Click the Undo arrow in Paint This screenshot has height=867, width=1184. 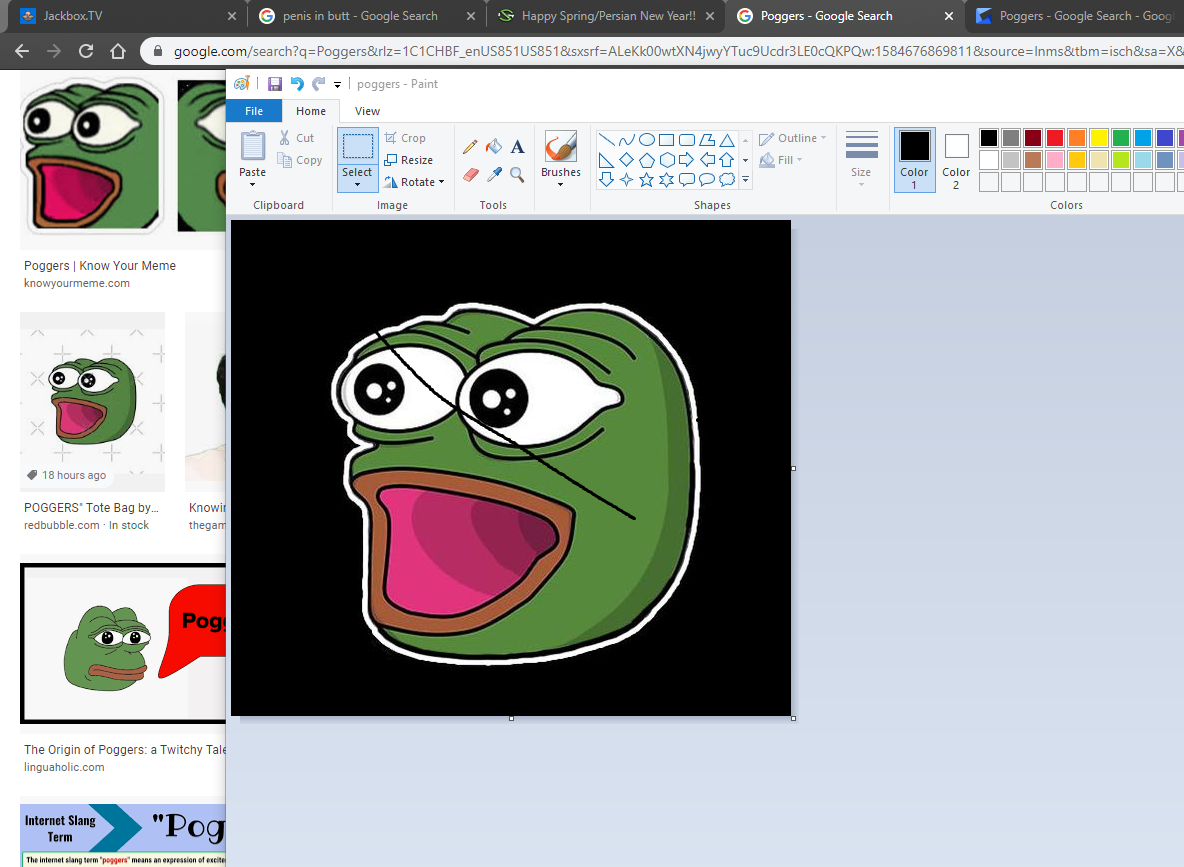297,84
